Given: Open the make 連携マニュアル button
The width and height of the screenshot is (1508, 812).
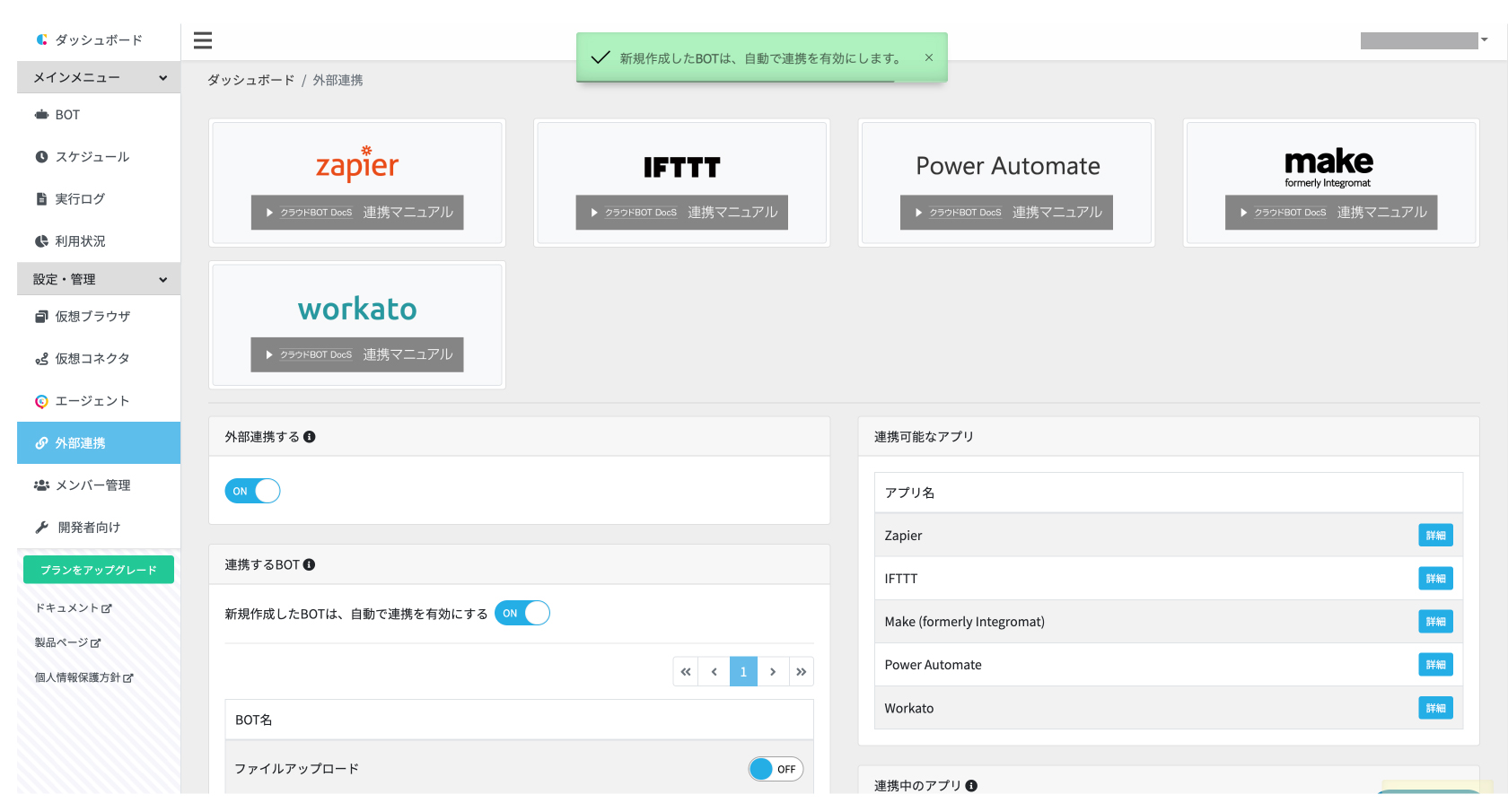Looking at the screenshot, I should [x=1331, y=213].
